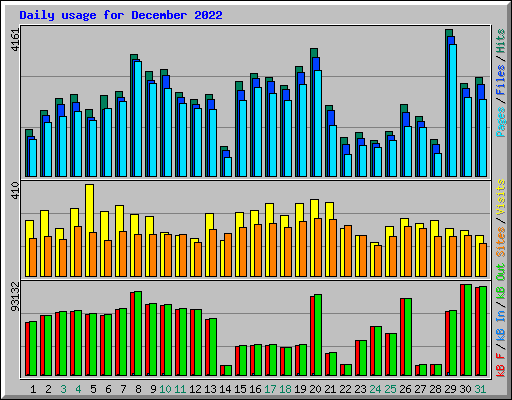Image resolution: width=512 pixels, height=400 pixels.
Task: Click green weekend day label 3
Action: tap(63, 389)
